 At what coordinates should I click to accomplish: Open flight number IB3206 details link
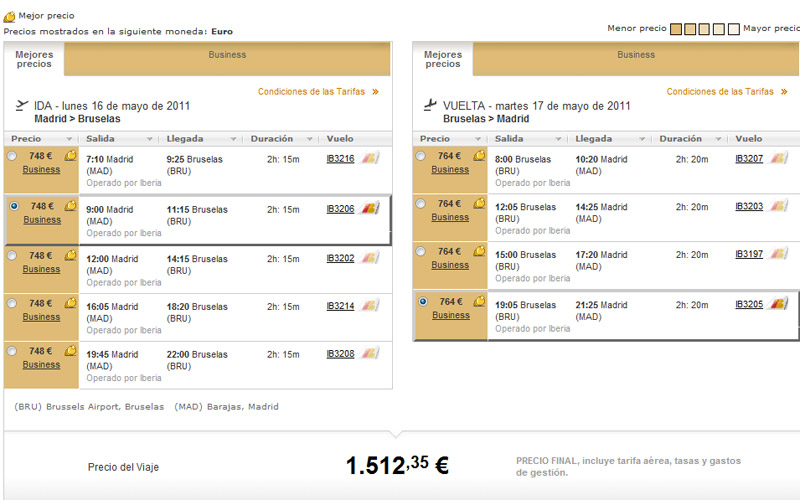point(340,209)
